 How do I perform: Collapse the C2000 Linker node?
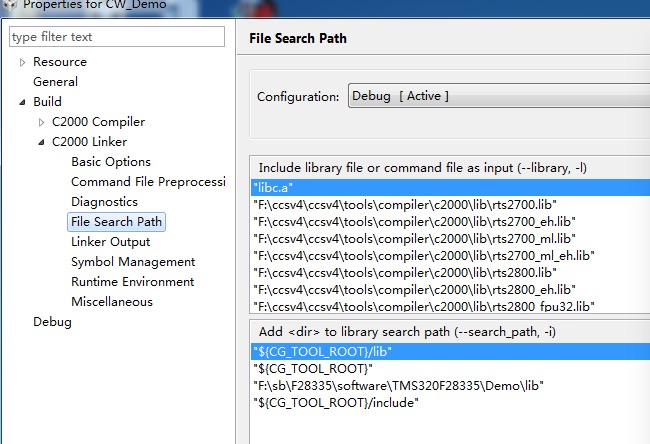[x=41, y=142]
